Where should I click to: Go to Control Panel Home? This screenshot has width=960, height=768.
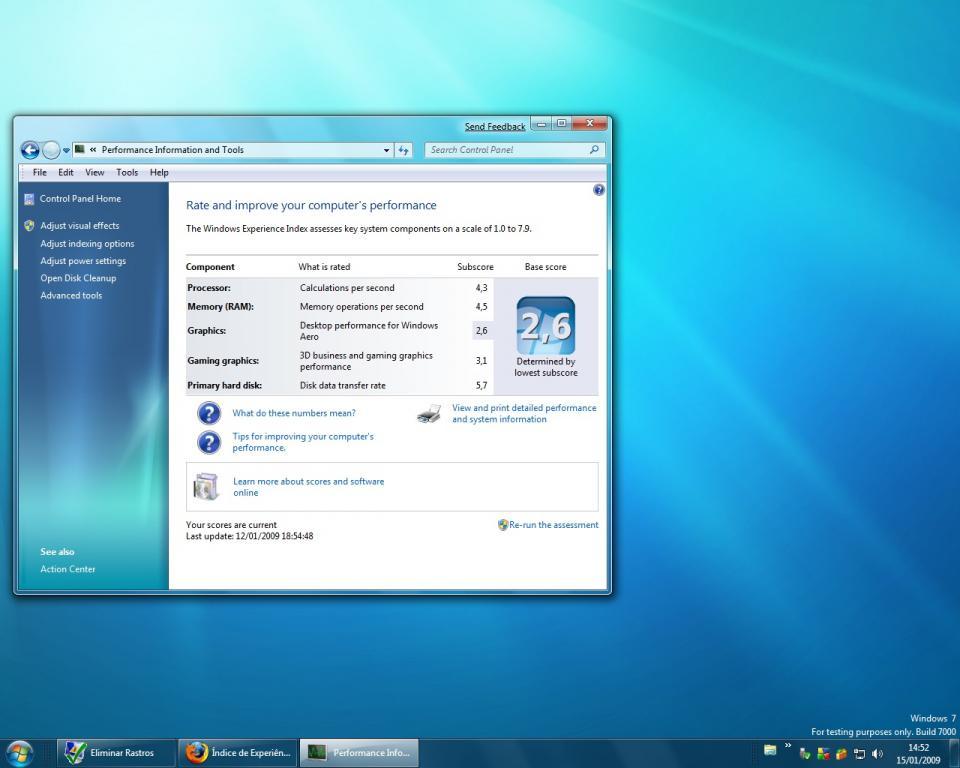click(x=80, y=198)
